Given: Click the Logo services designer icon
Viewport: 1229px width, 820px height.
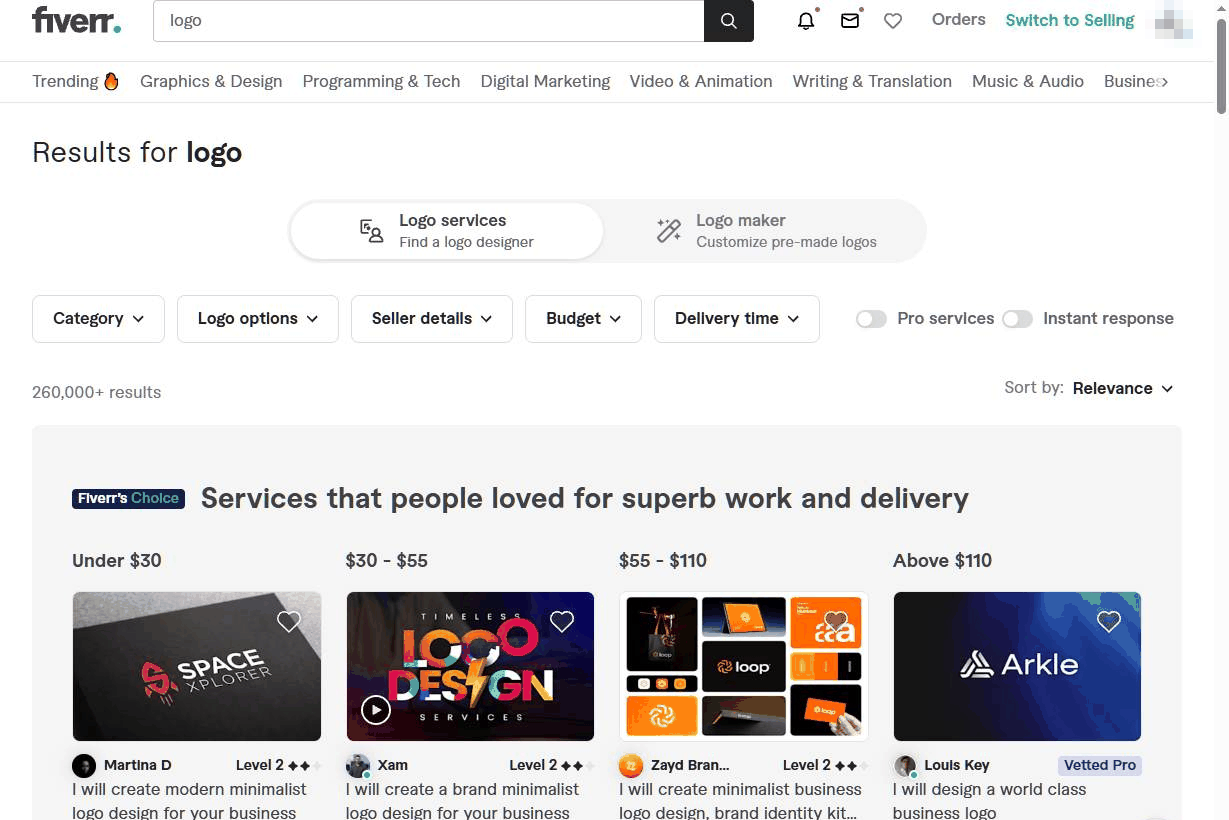Looking at the screenshot, I should click(371, 231).
